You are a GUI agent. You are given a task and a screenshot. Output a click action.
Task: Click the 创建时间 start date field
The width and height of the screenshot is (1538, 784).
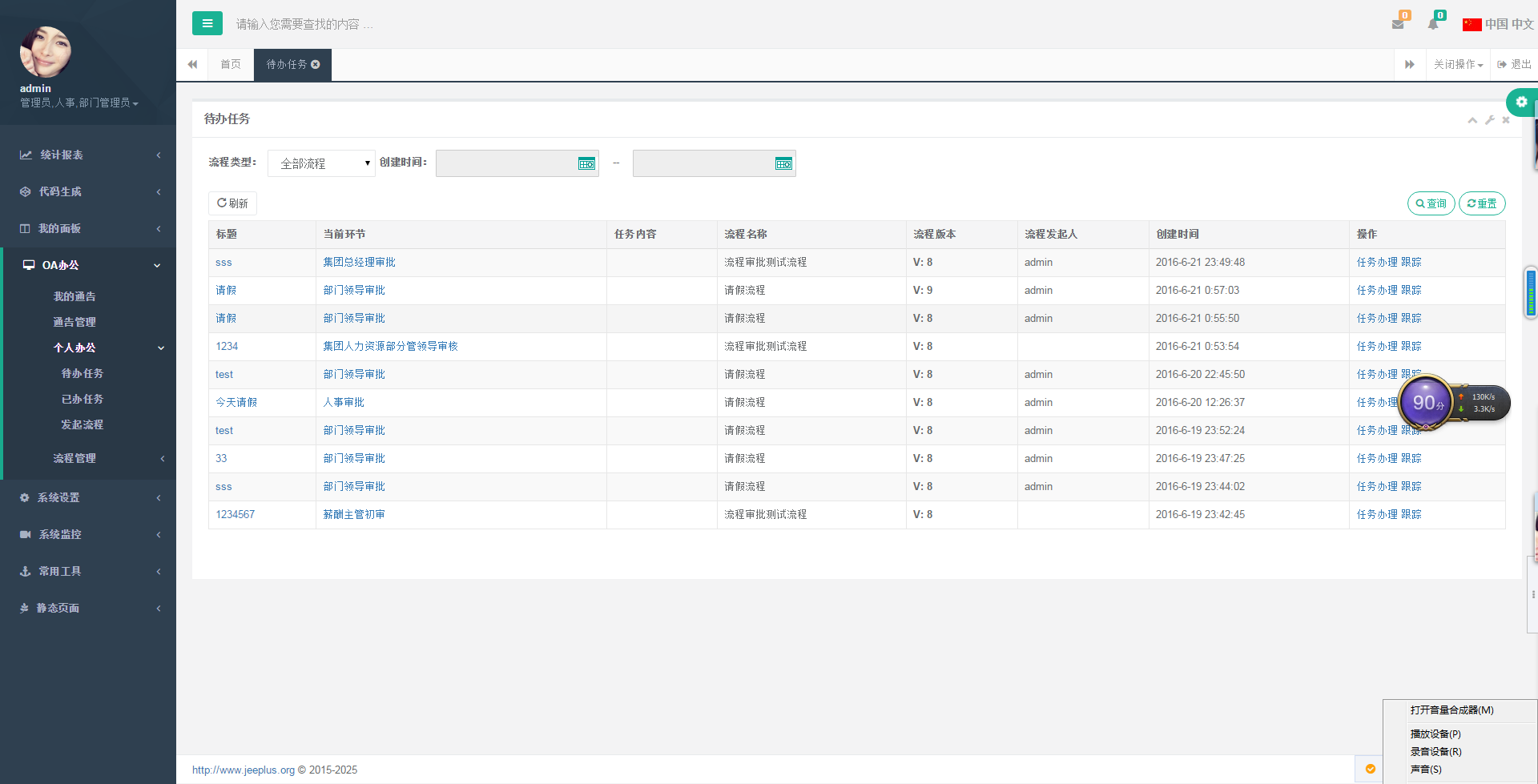pos(517,163)
